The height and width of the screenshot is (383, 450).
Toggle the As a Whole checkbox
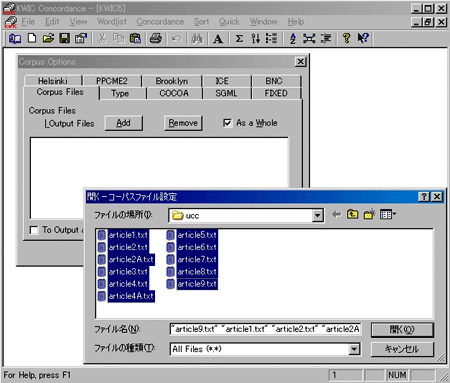coord(227,123)
